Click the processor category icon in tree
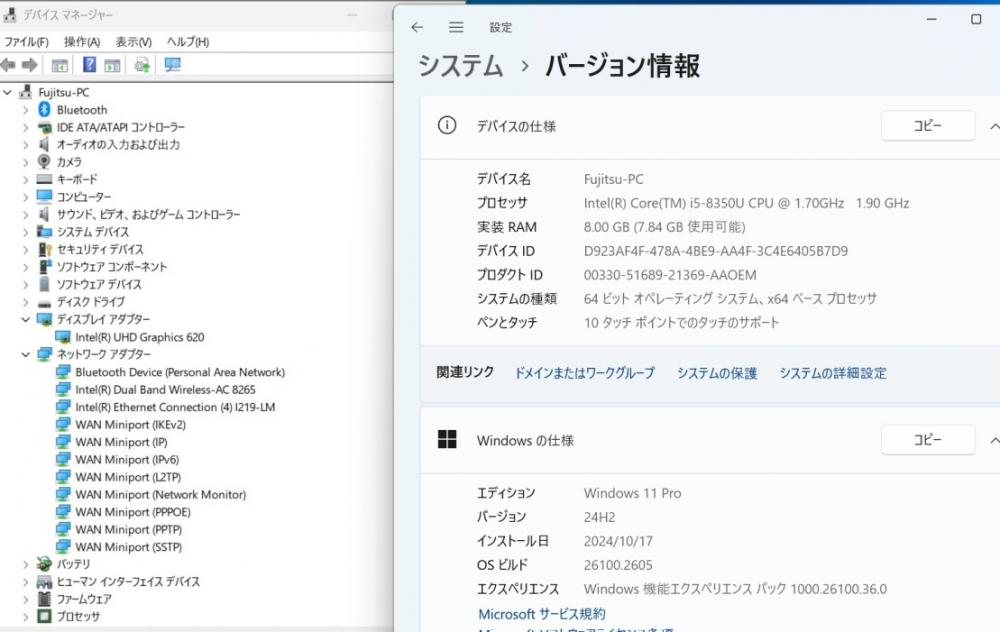 (44, 616)
